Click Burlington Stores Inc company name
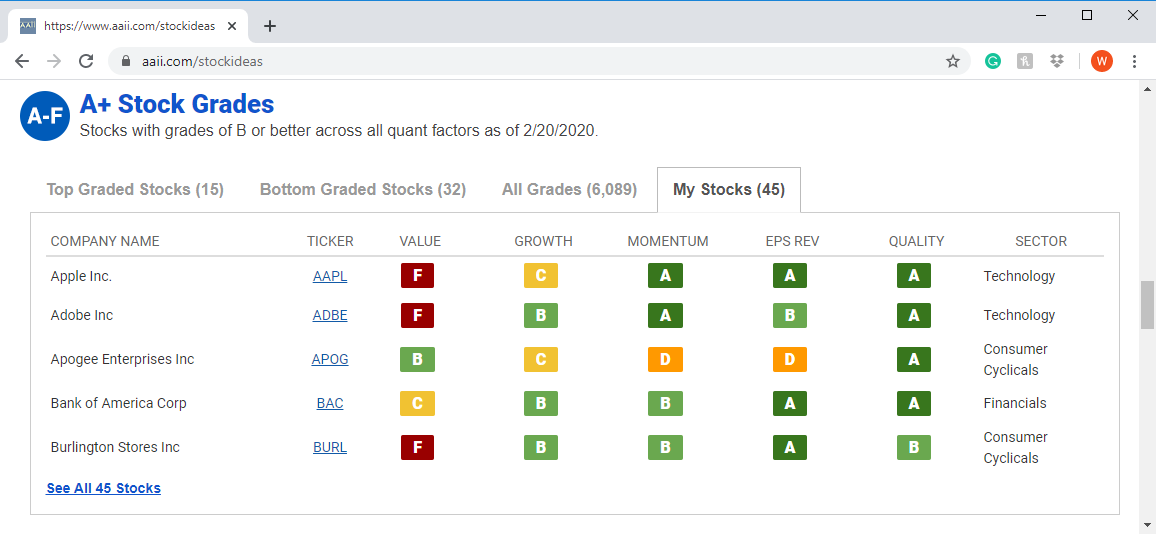The width and height of the screenshot is (1156, 534). coord(115,448)
